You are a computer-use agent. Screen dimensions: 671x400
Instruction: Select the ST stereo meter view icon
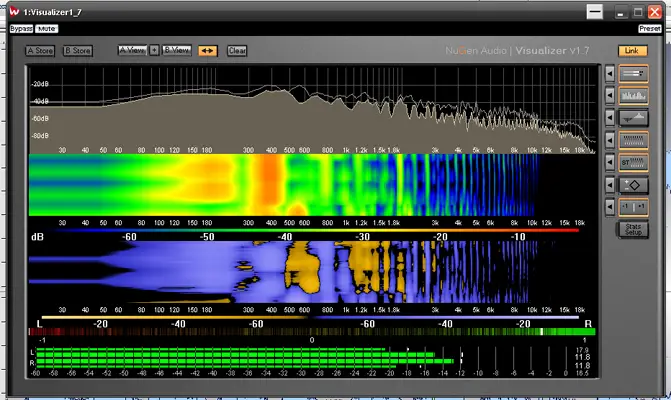pyautogui.click(x=632, y=162)
